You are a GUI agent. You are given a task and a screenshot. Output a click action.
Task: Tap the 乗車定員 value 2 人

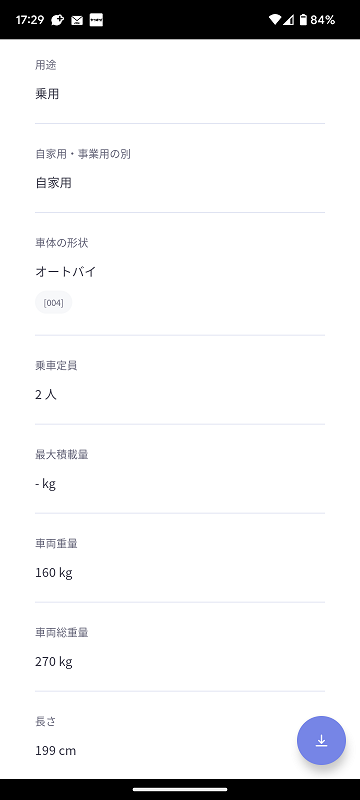(x=46, y=394)
